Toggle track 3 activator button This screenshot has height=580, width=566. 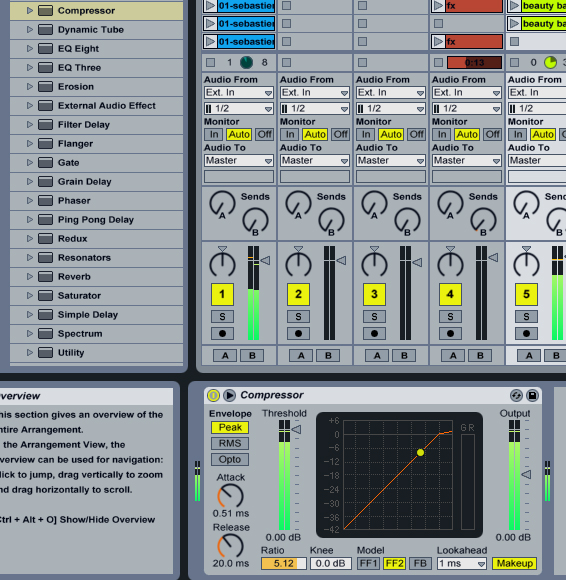click(x=374, y=294)
